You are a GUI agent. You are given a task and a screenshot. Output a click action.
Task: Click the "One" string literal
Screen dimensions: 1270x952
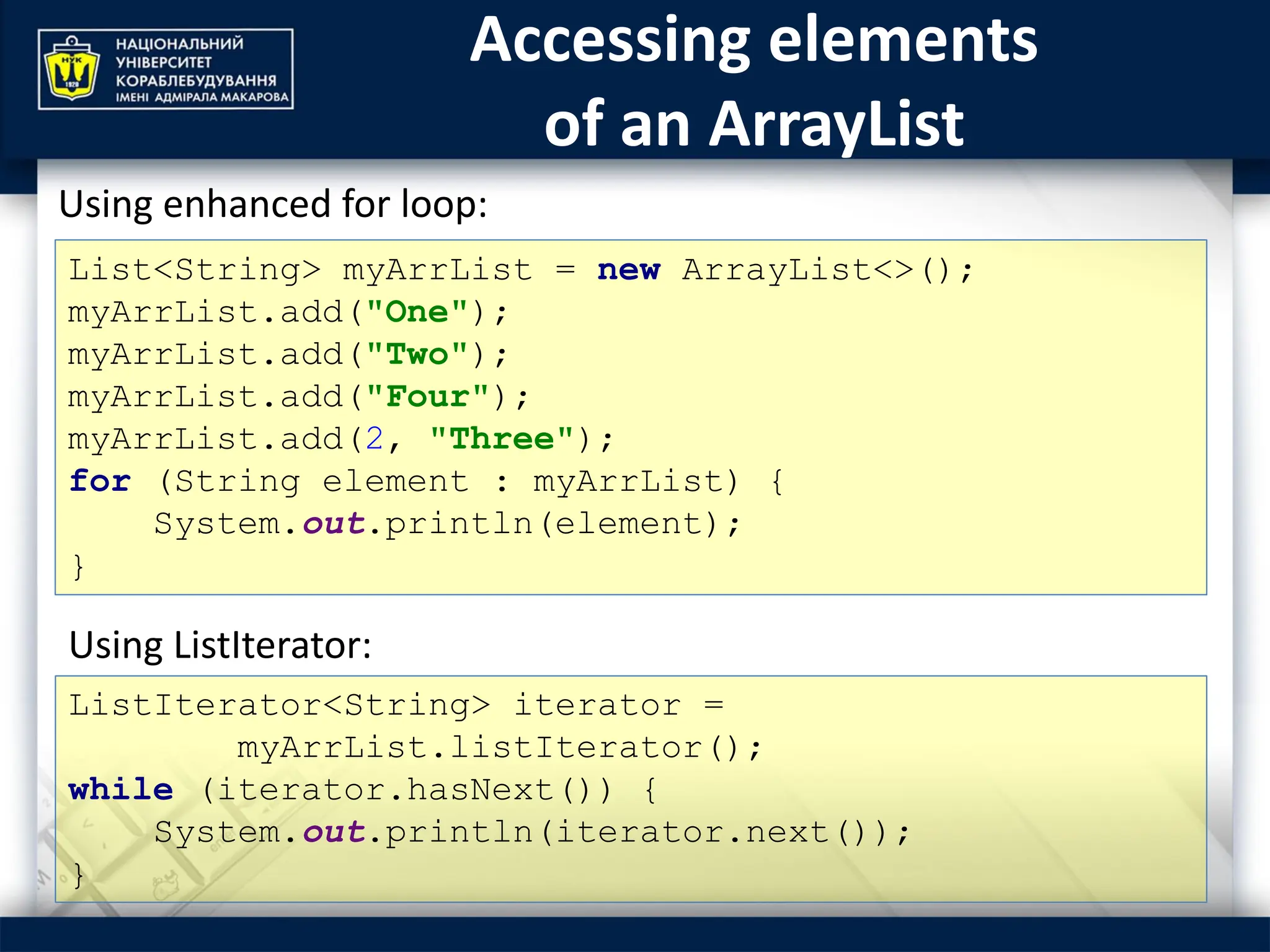(x=416, y=312)
